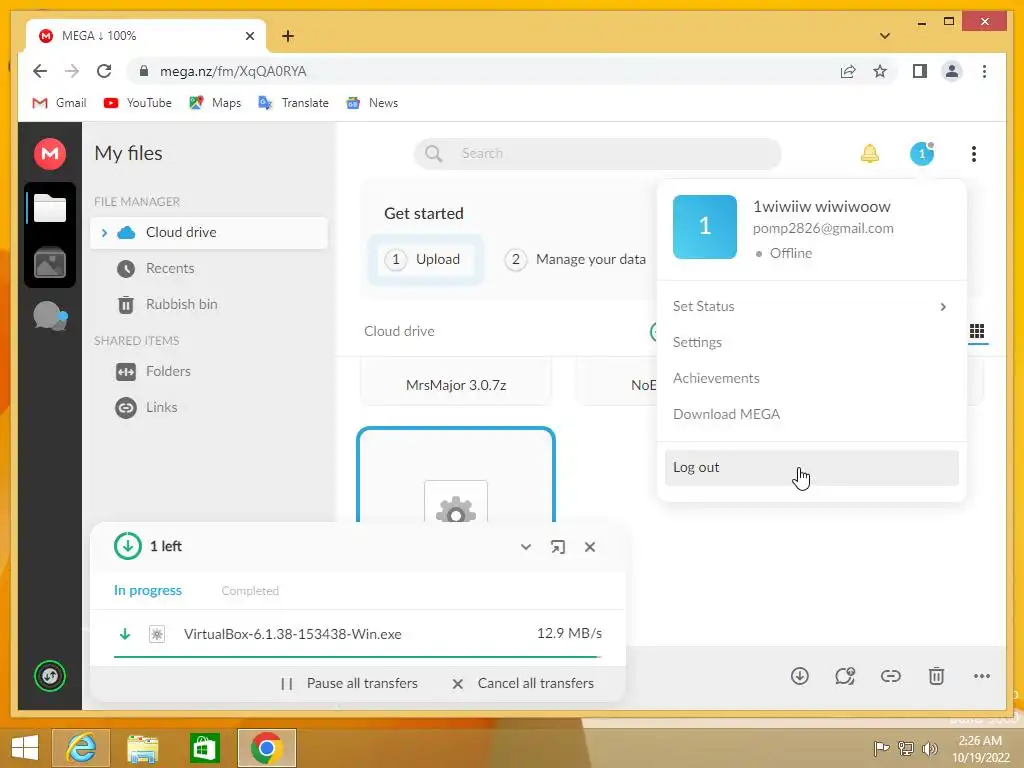1024x768 pixels.
Task: Click into the MEGA search field
Action: click(598, 153)
